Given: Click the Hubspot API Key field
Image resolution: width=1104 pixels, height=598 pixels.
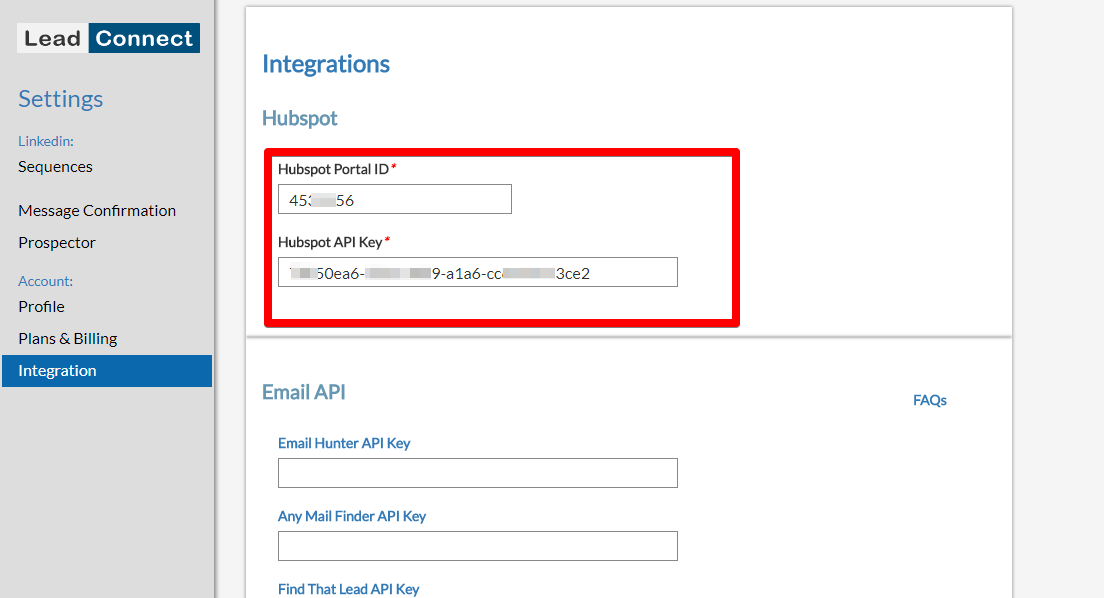Looking at the screenshot, I should coord(478,272).
